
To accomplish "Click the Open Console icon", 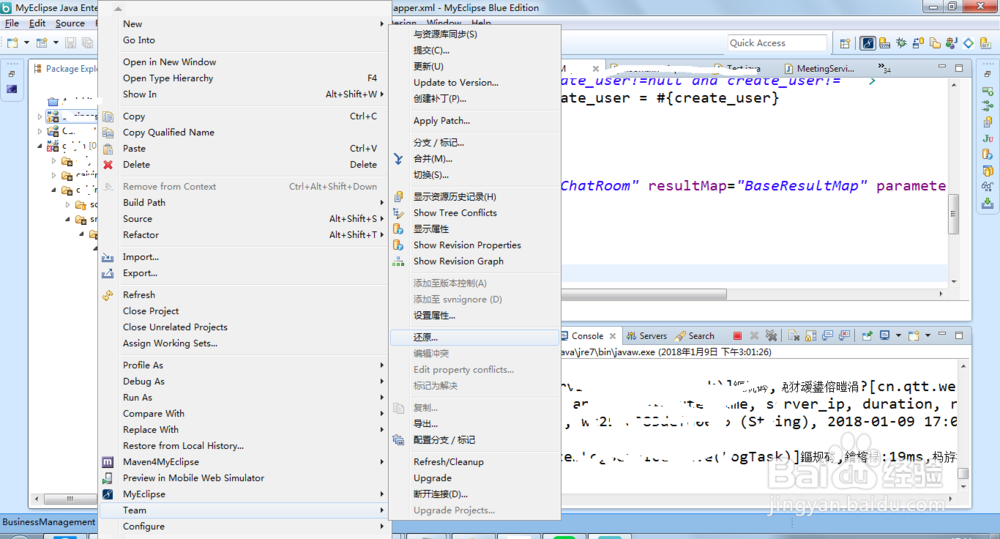I will pyautogui.click(x=913, y=336).
